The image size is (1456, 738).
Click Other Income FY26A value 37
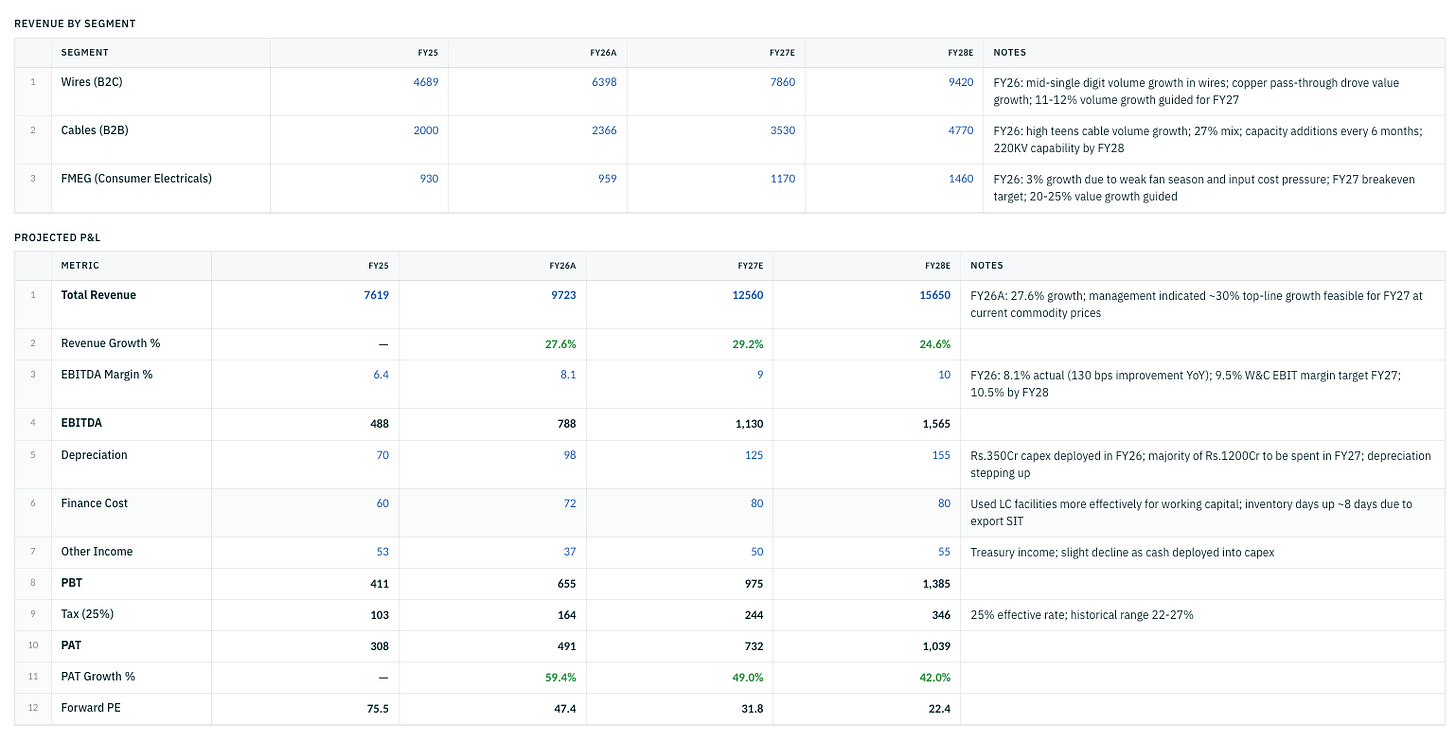570,551
